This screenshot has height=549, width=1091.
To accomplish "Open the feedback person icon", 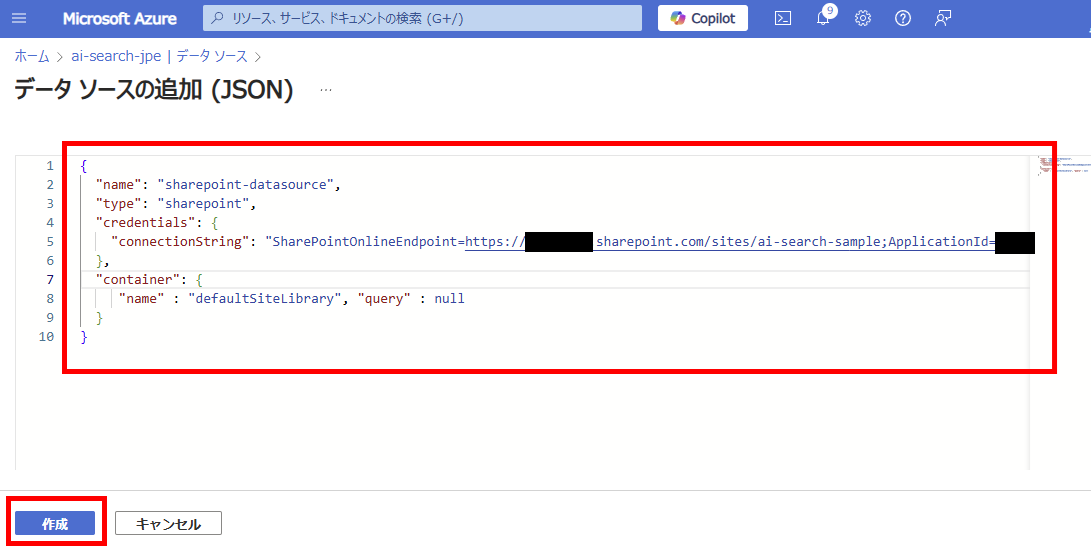I will tap(942, 18).
